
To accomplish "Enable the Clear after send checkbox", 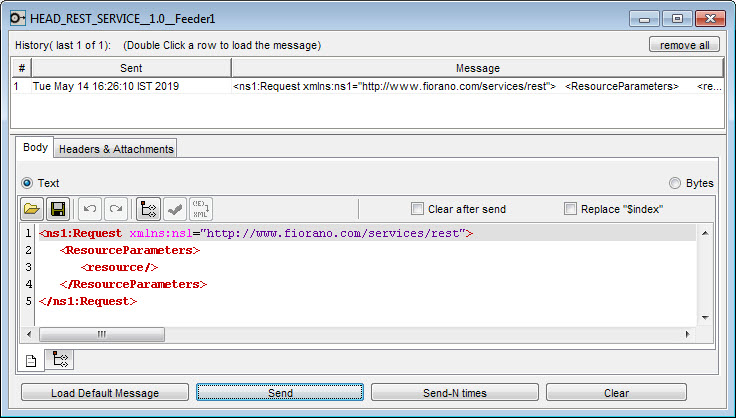I will 417,209.
